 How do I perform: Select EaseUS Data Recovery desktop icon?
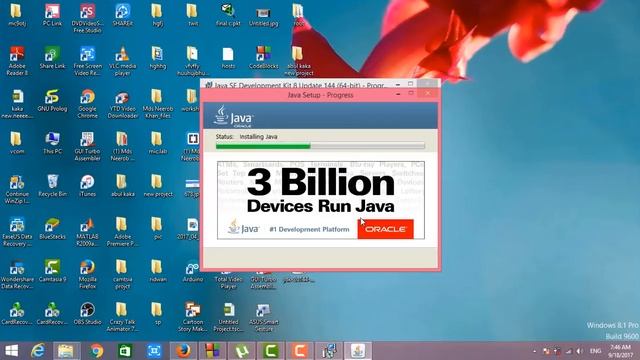click(17, 232)
